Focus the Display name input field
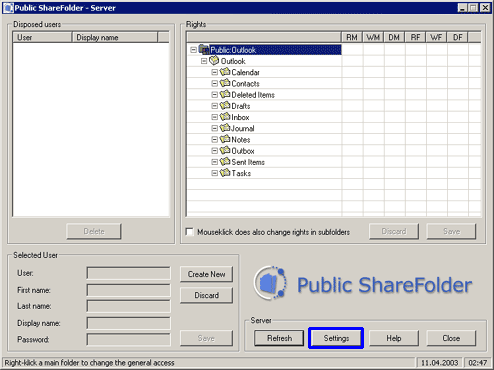Viewport: 494px width, 370px height. click(129, 323)
